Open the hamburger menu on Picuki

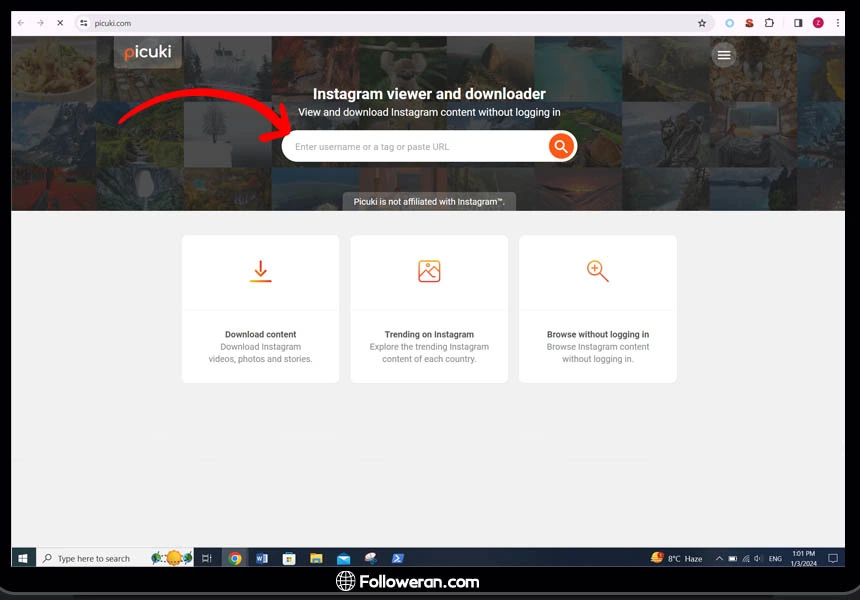pos(724,55)
